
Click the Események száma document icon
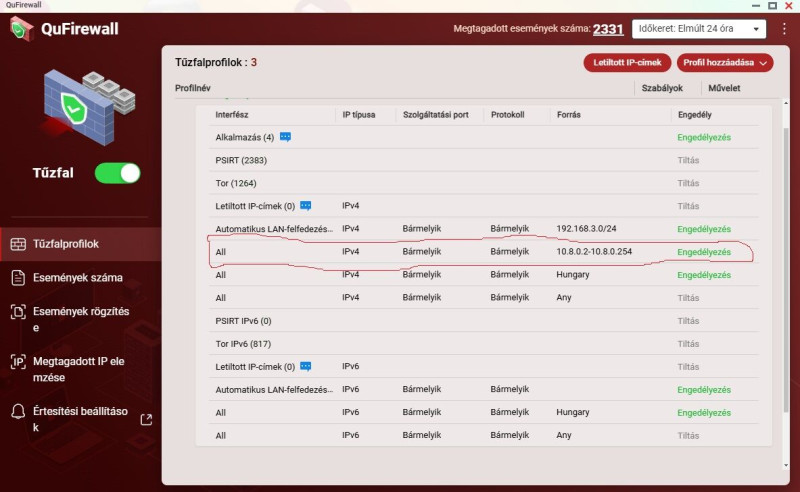coord(18,278)
